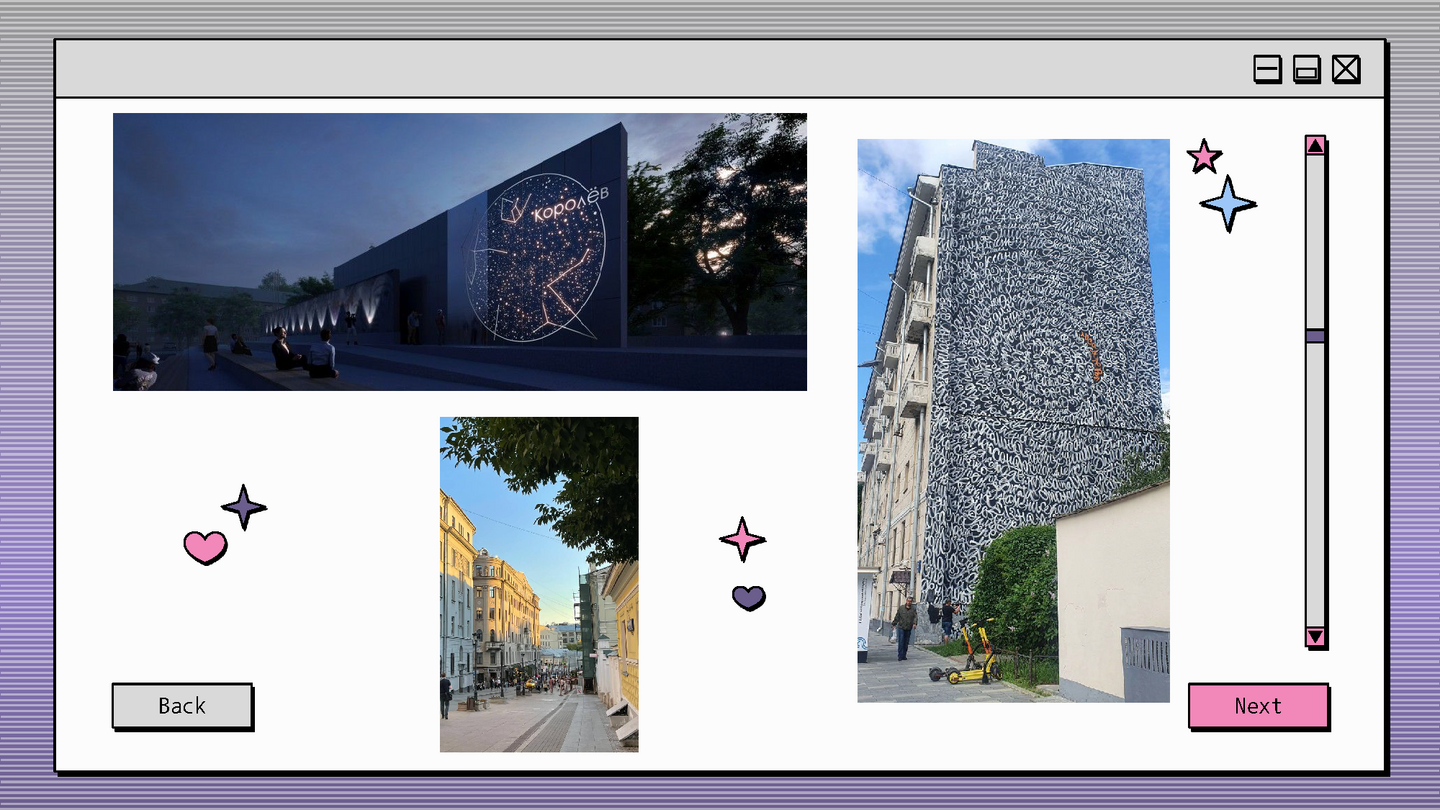Click the purple heart sticker
This screenshot has width=1440, height=810.
pos(749,598)
